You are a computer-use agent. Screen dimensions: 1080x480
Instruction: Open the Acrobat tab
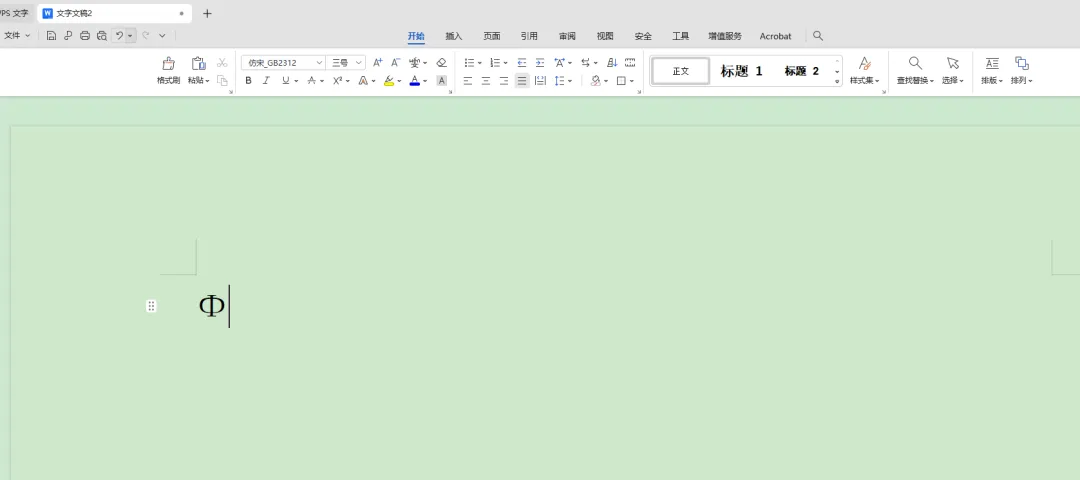776,36
